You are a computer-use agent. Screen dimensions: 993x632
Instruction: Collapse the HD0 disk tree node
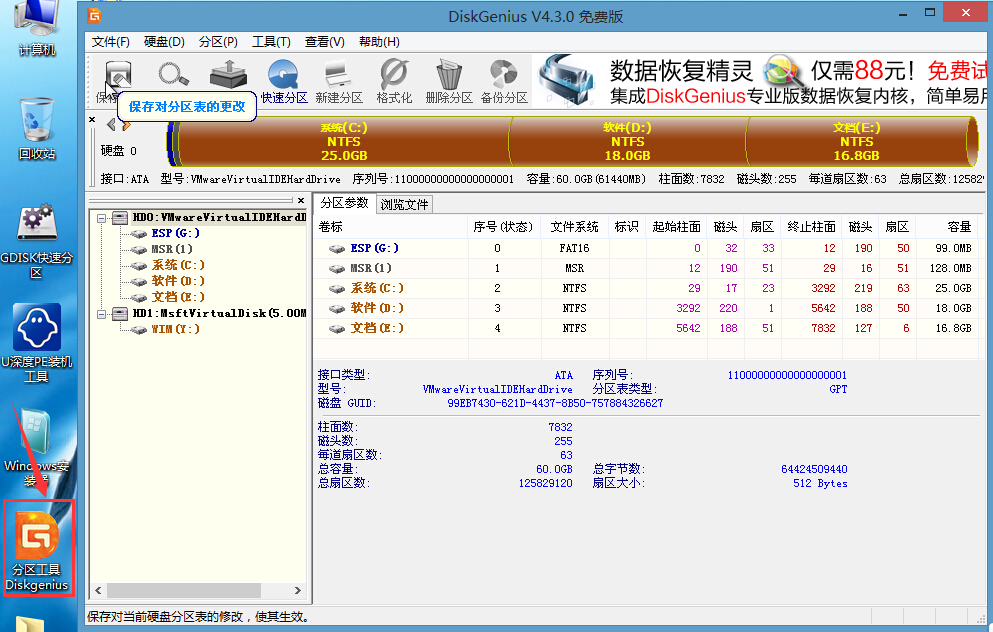click(101, 218)
